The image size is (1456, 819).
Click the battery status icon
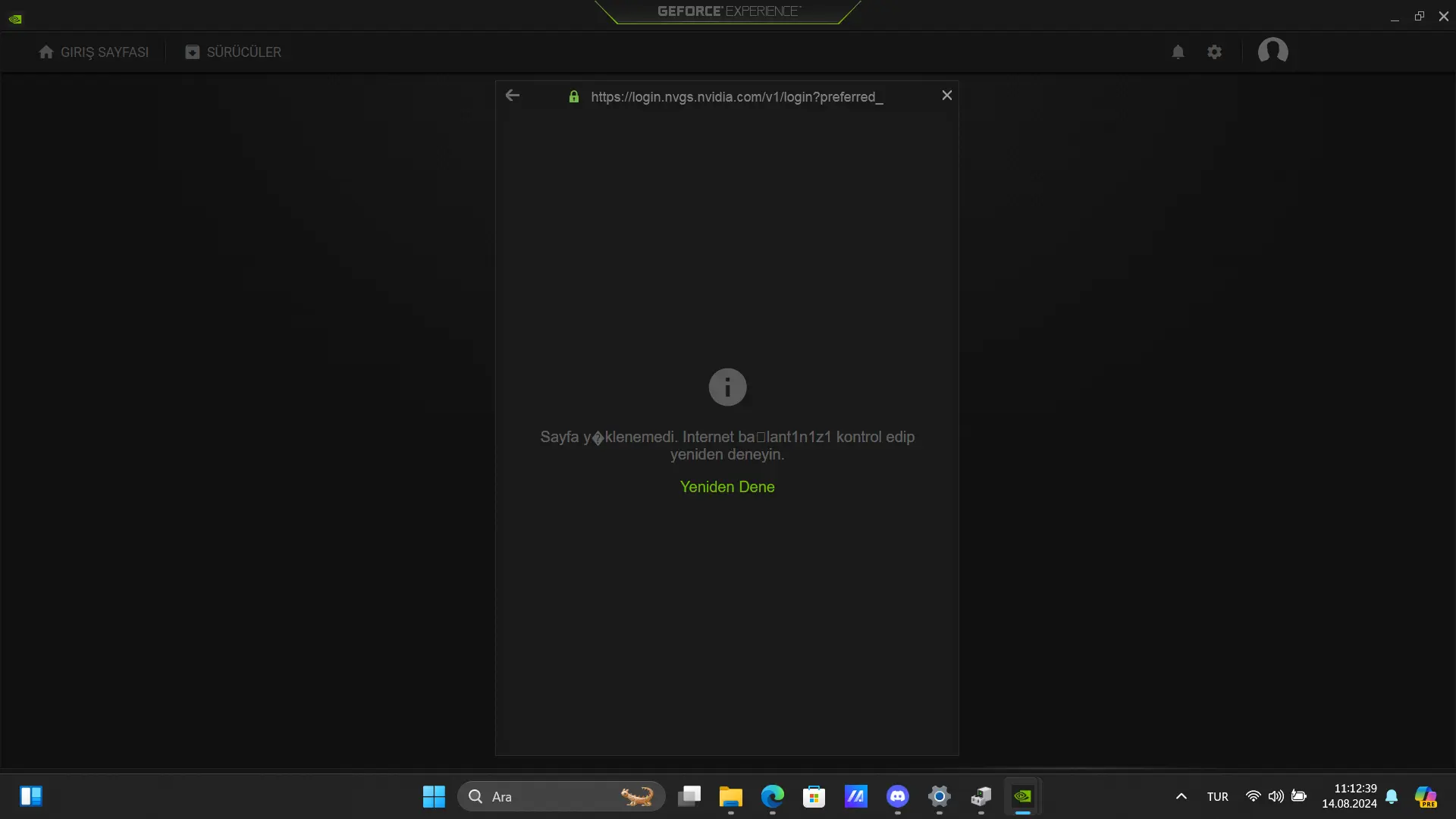tap(1299, 796)
